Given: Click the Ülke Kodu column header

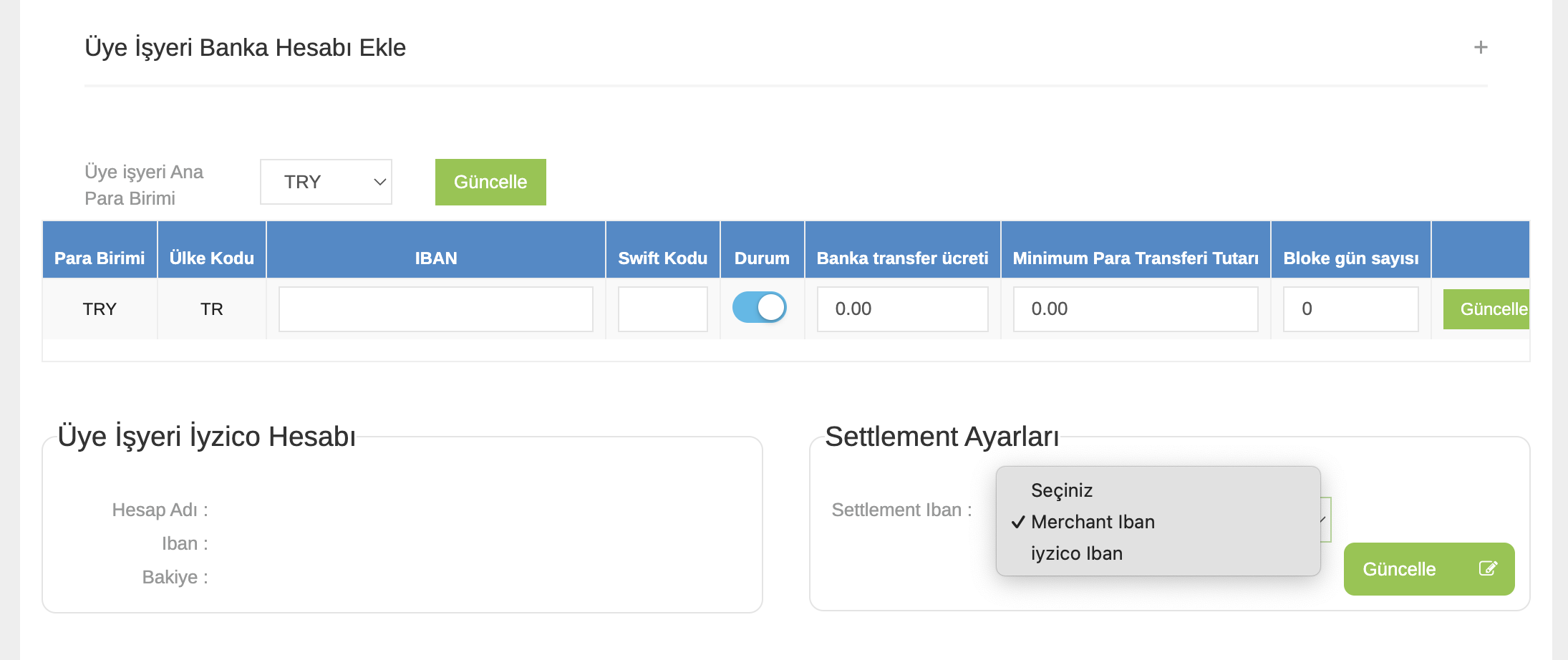Looking at the screenshot, I should click(211, 258).
